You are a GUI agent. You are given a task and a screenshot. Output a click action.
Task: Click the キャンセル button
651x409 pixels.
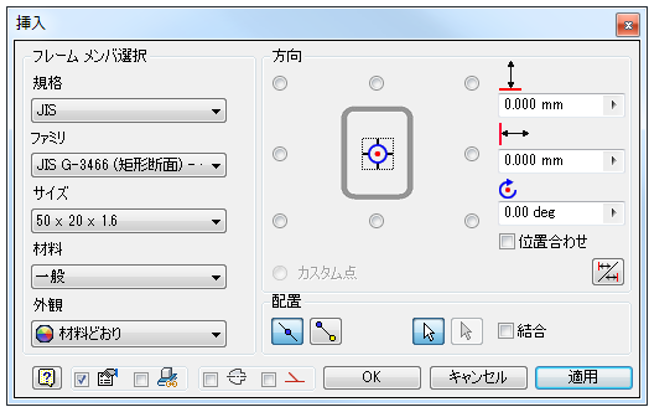[x=478, y=377]
